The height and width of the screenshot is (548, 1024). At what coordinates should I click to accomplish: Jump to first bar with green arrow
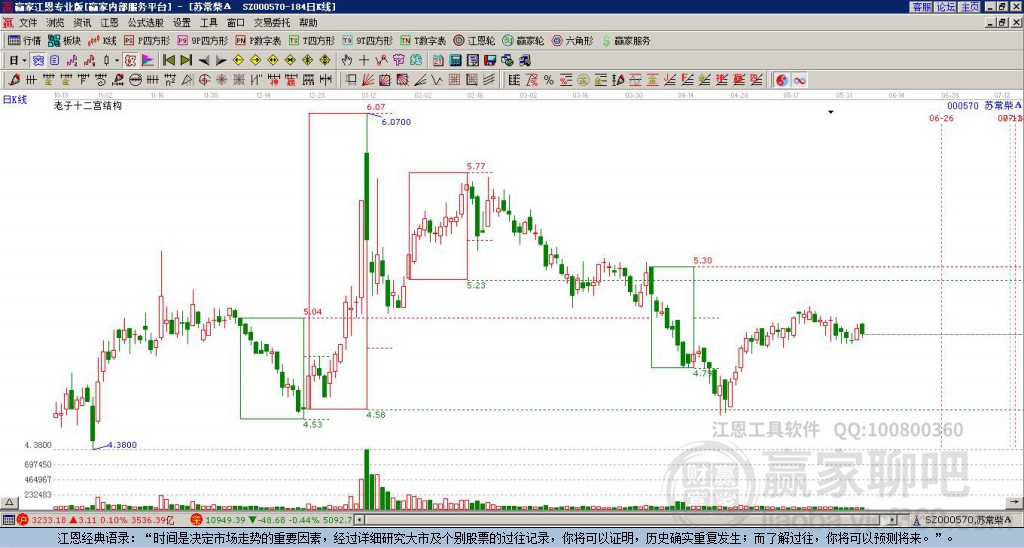click(x=168, y=60)
